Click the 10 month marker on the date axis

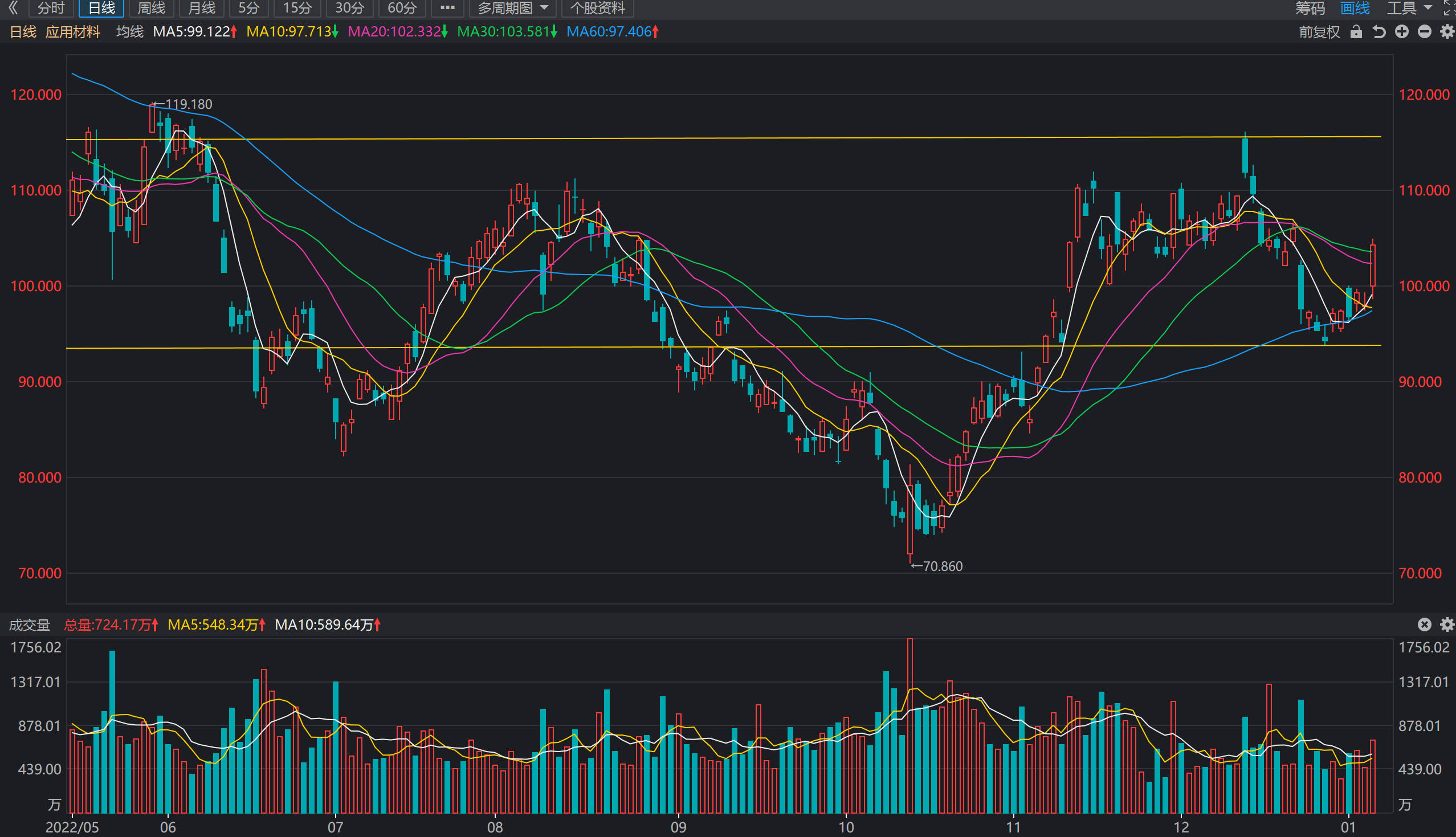pos(846,827)
